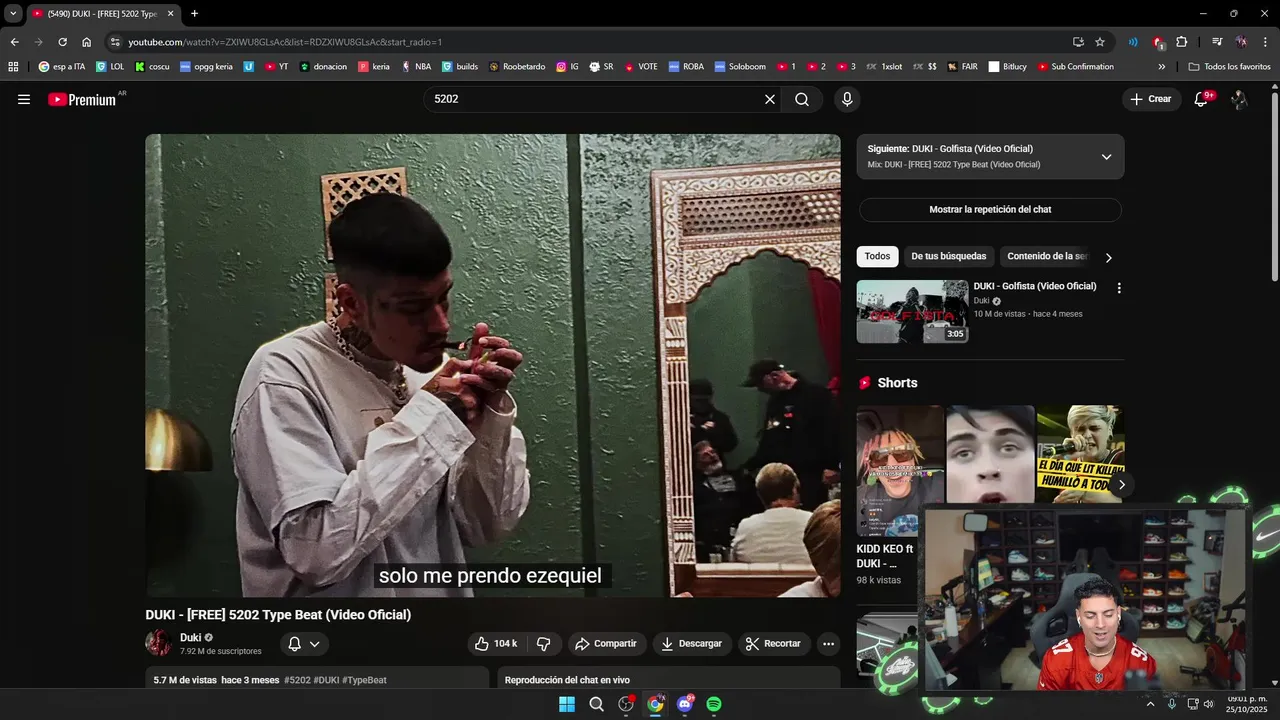This screenshot has width=1280, height=720.
Task: Open the subscription notification bell dropdown
Action: (304, 644)
